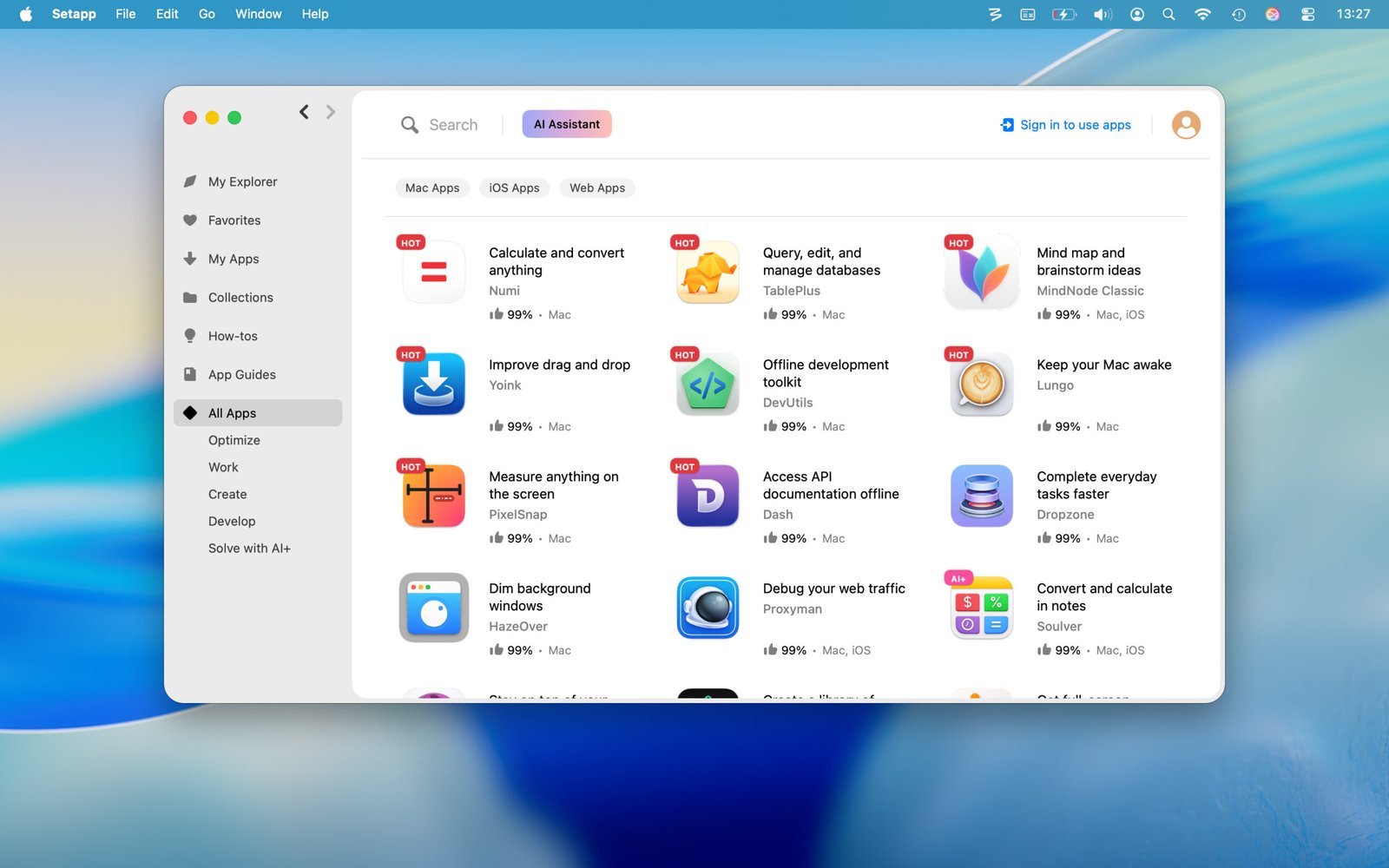Open the 'Keep your Mac awake' title

[x=1104, y=365]
